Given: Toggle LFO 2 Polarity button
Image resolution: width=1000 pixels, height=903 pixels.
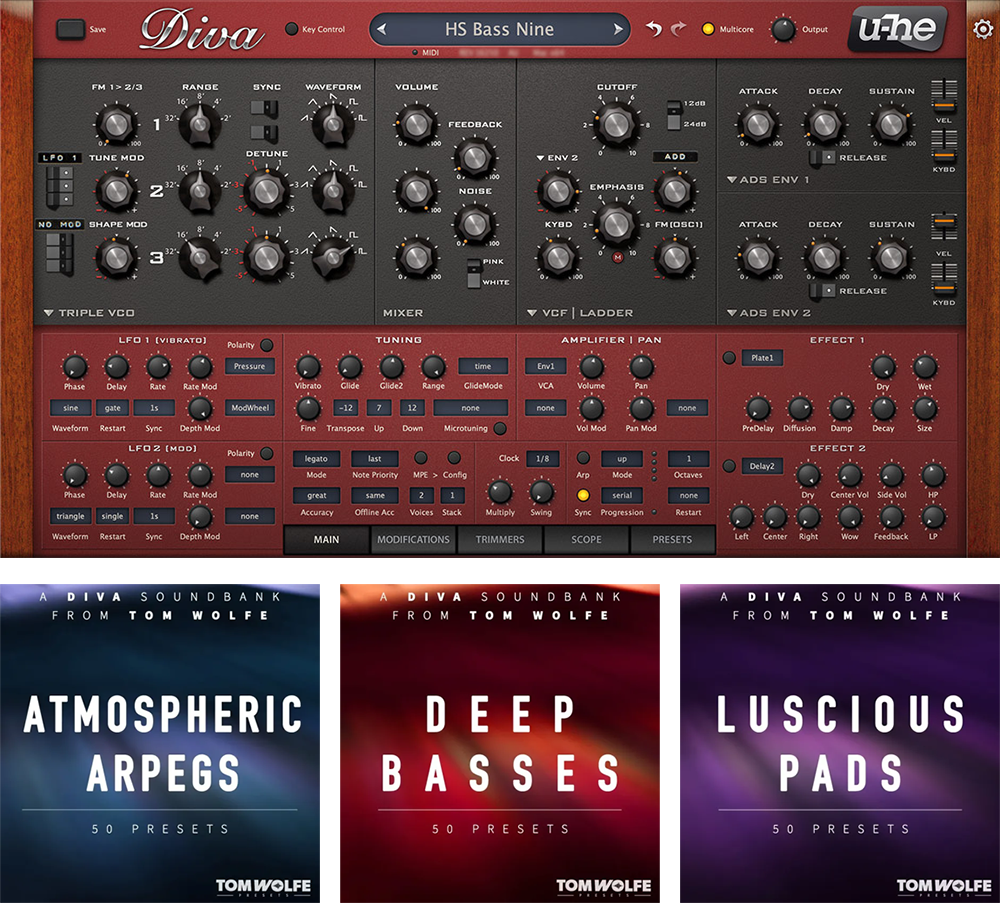Looking at the screenshot, I should tap(267, 453).
